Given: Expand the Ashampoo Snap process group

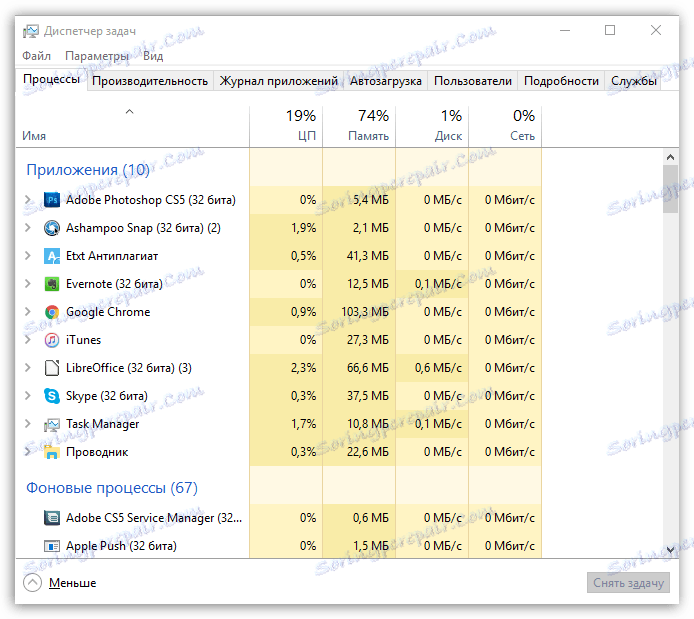Looking at the screenshot, I should coord(27,227).
